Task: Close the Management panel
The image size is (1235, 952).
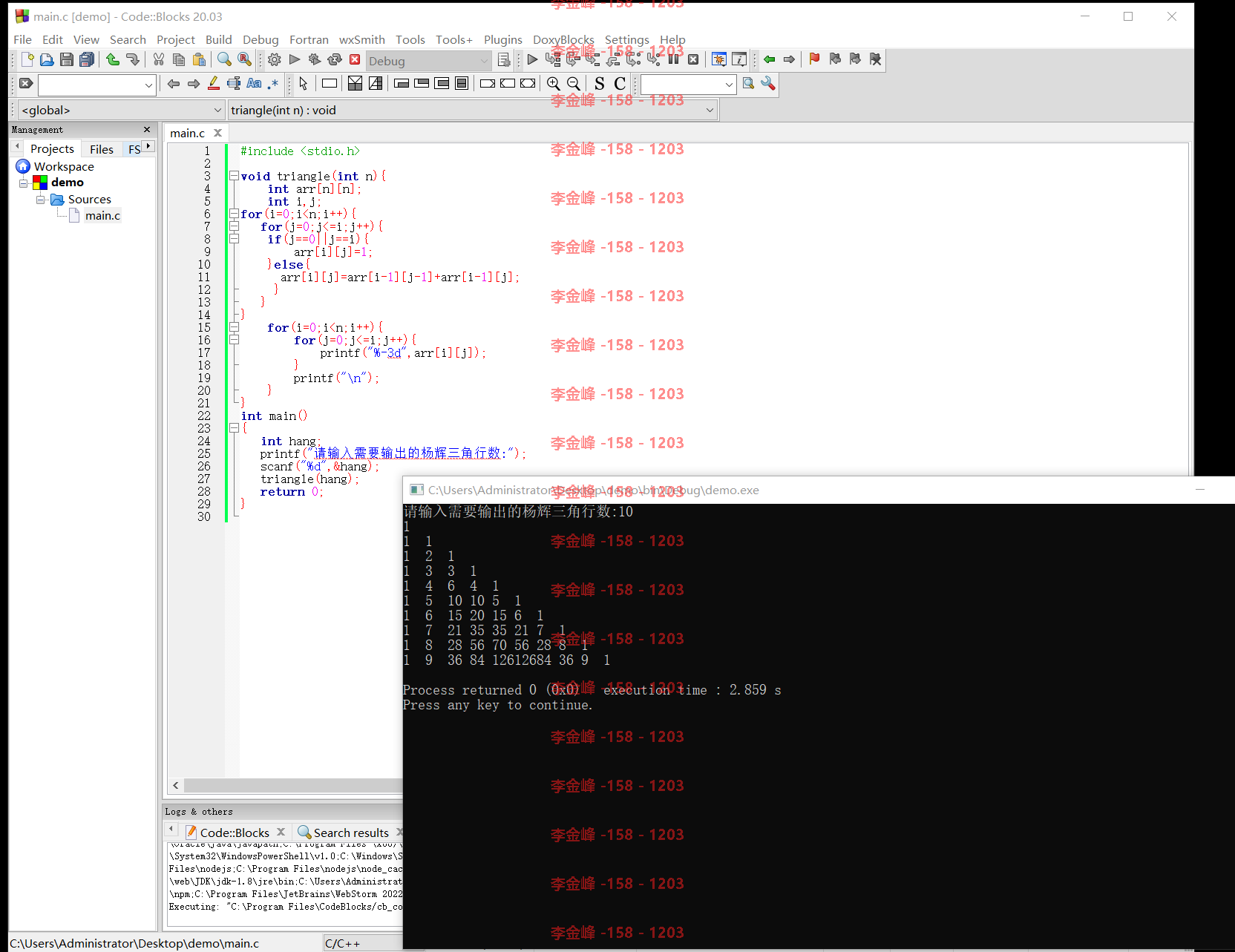Action: [147, 129]
